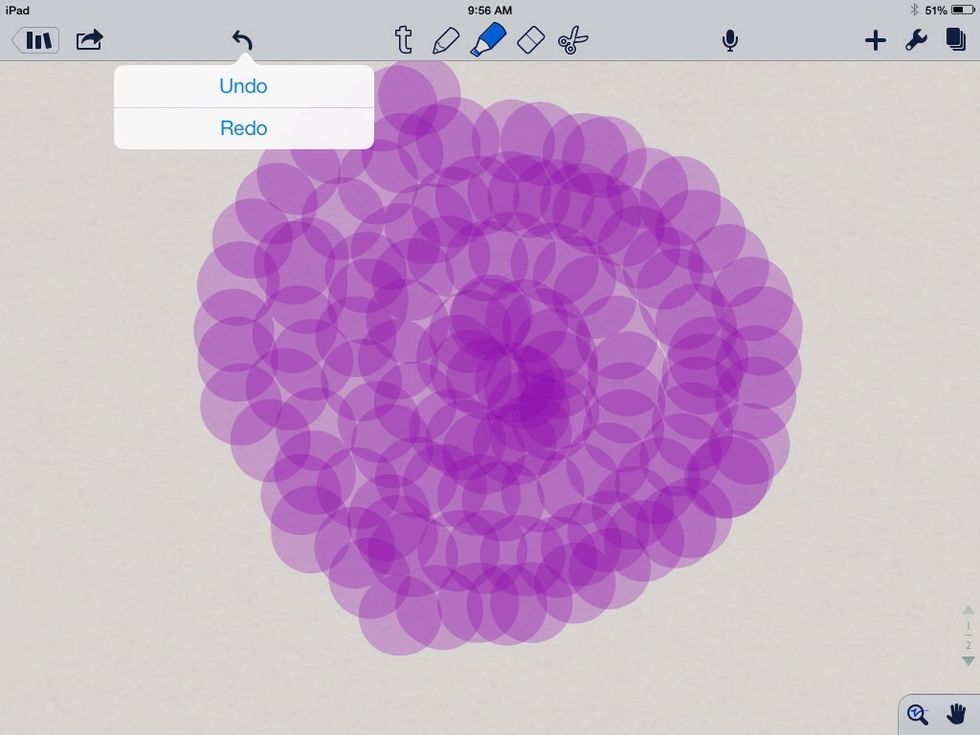
Task: Open the share export menu
Action: point(90,40)
